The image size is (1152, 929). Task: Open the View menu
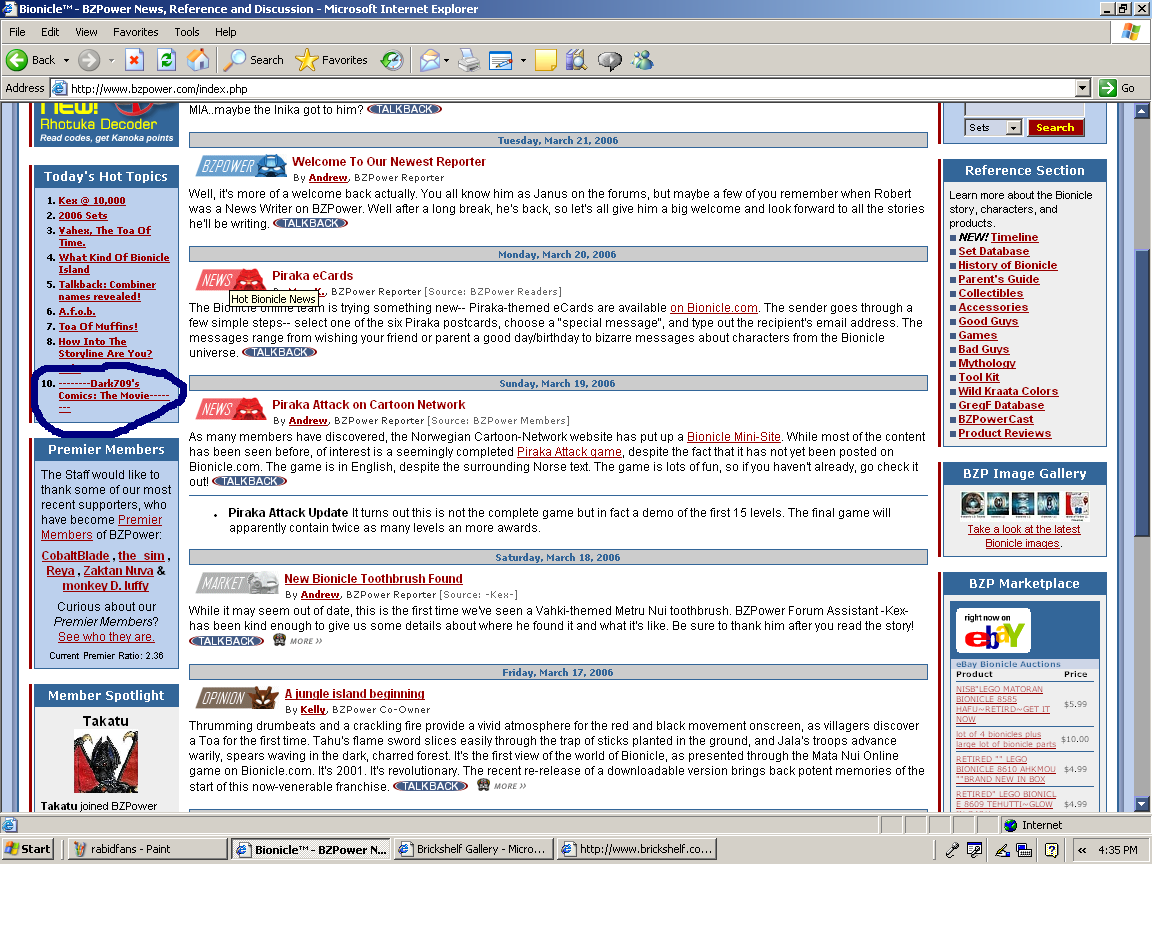86,32
